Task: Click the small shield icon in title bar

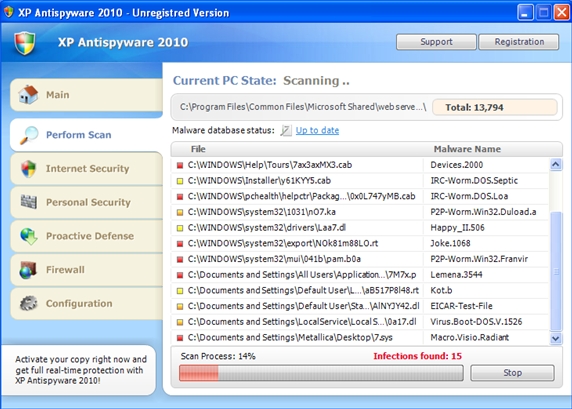Action: tap(9, 12)
